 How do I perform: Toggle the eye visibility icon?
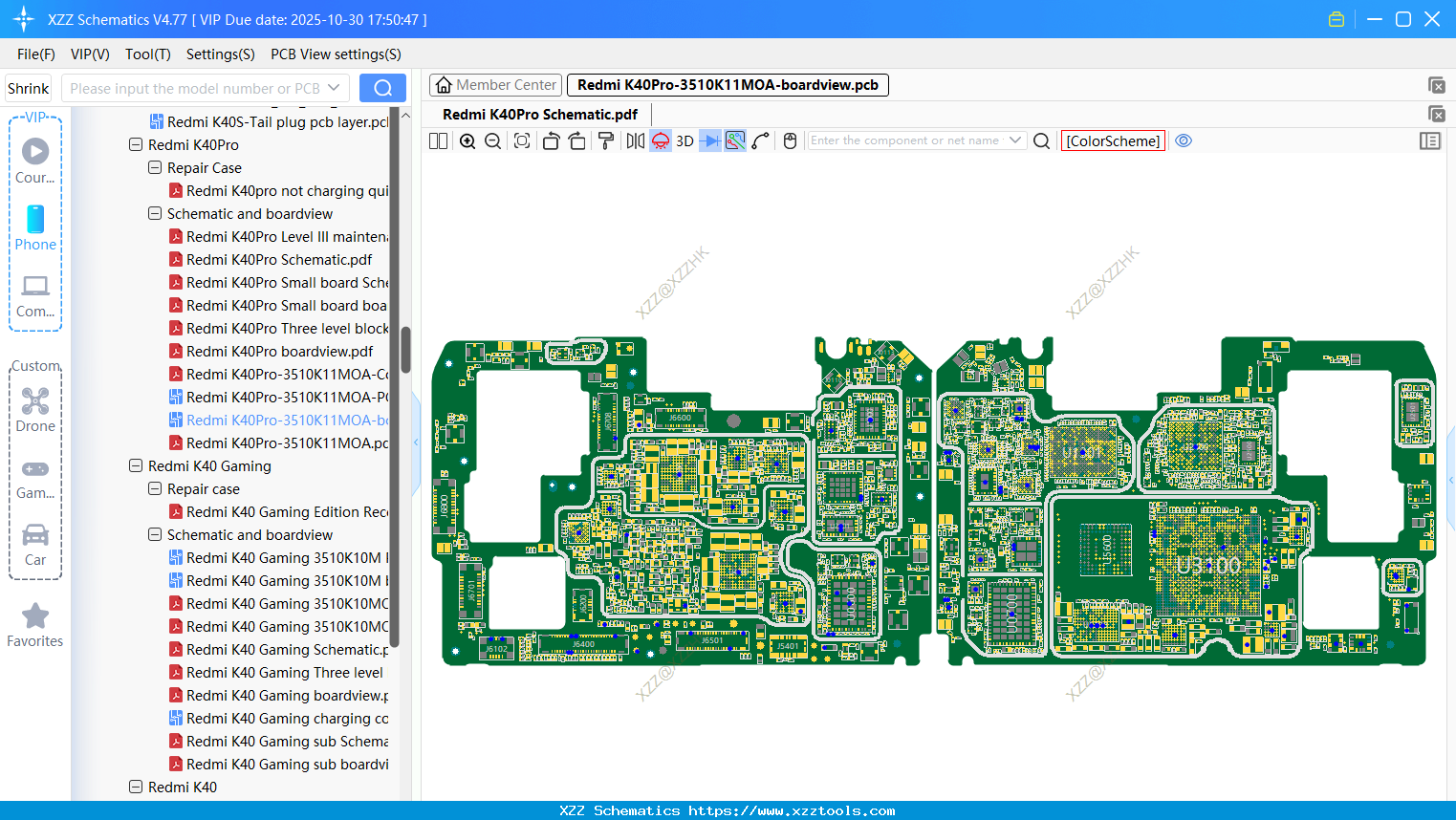[x=1184, y=140]
